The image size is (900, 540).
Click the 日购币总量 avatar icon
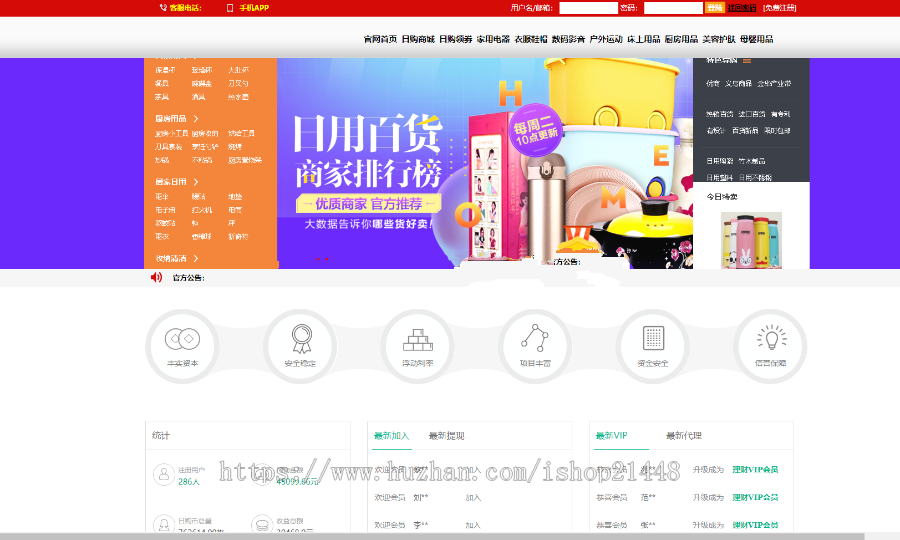click(x=164, y=523)
